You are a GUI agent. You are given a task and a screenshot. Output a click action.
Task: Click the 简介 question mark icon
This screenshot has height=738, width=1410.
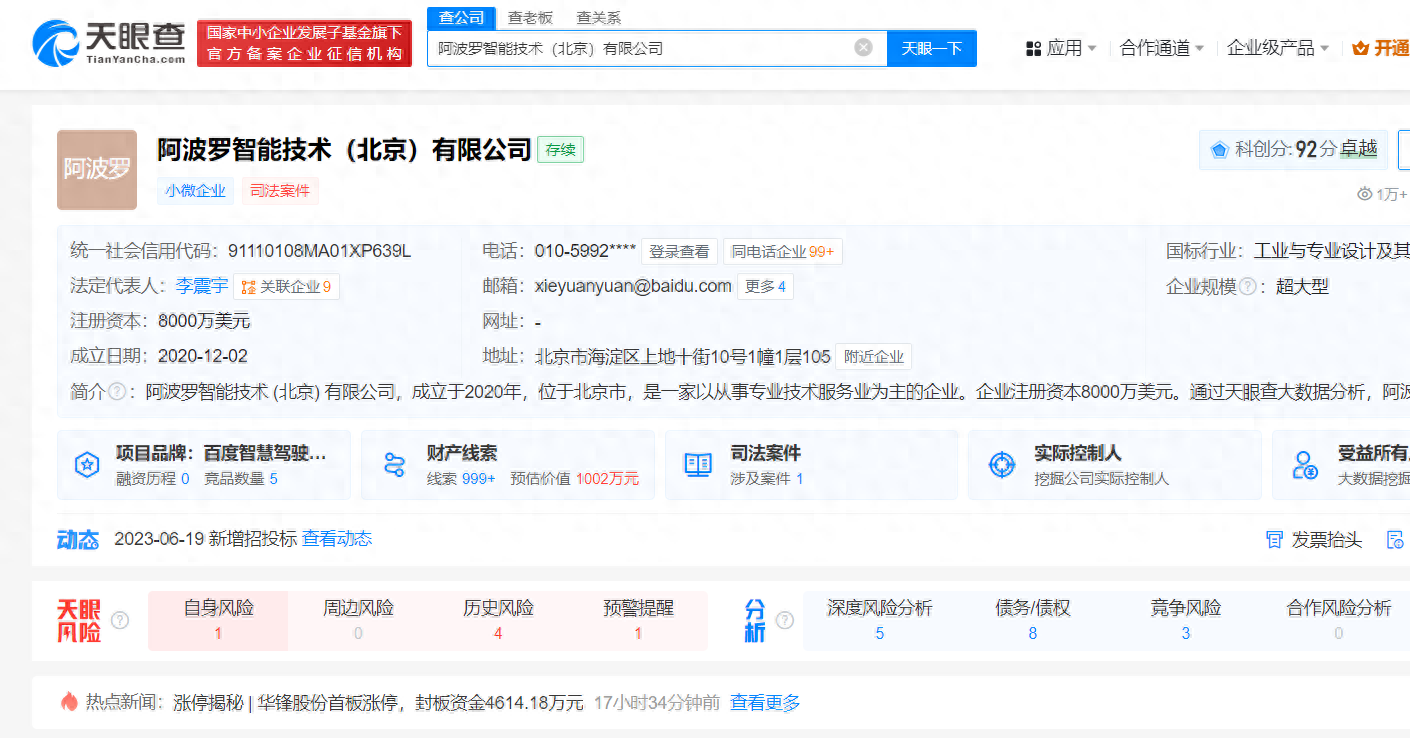pyautogui.click(x=118, y=392)
